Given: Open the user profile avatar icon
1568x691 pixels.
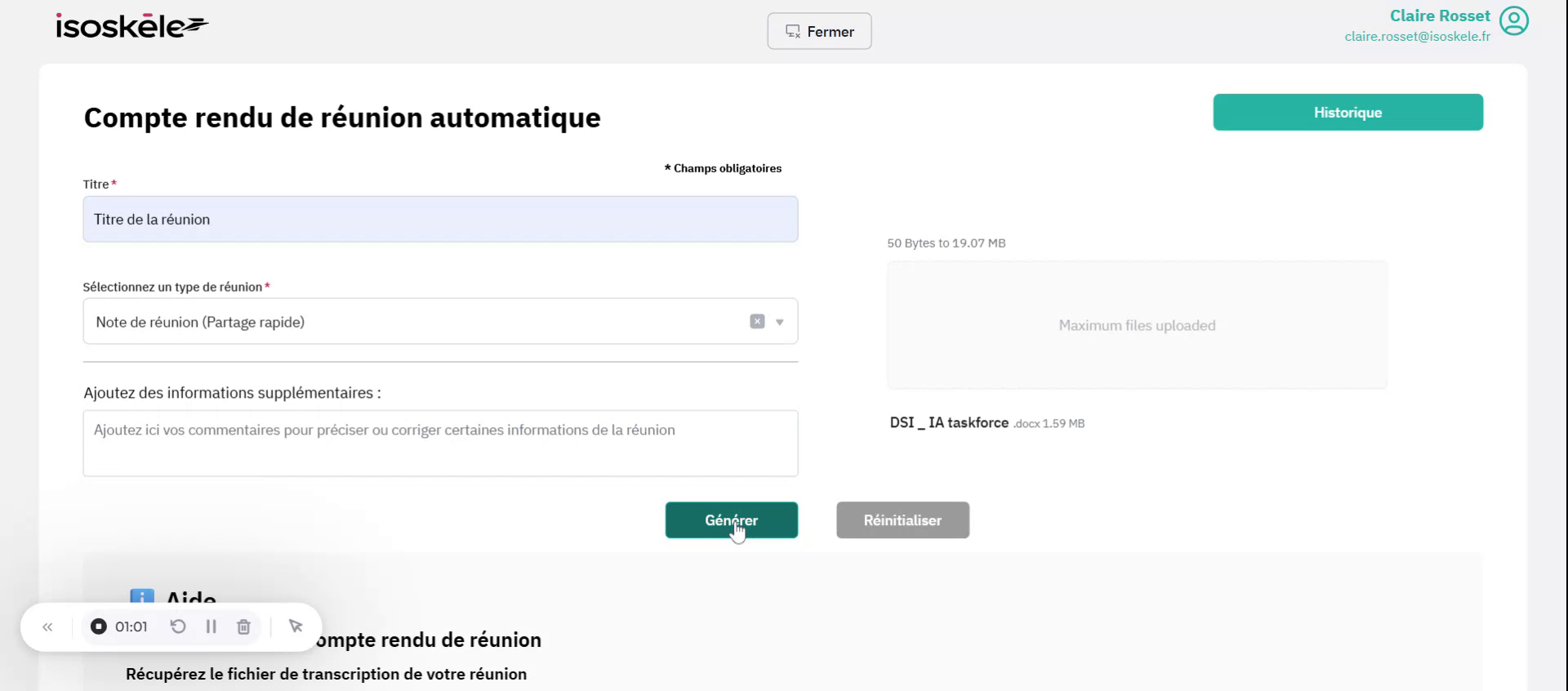Looking at the screenshot, I should click(1513, 21).
